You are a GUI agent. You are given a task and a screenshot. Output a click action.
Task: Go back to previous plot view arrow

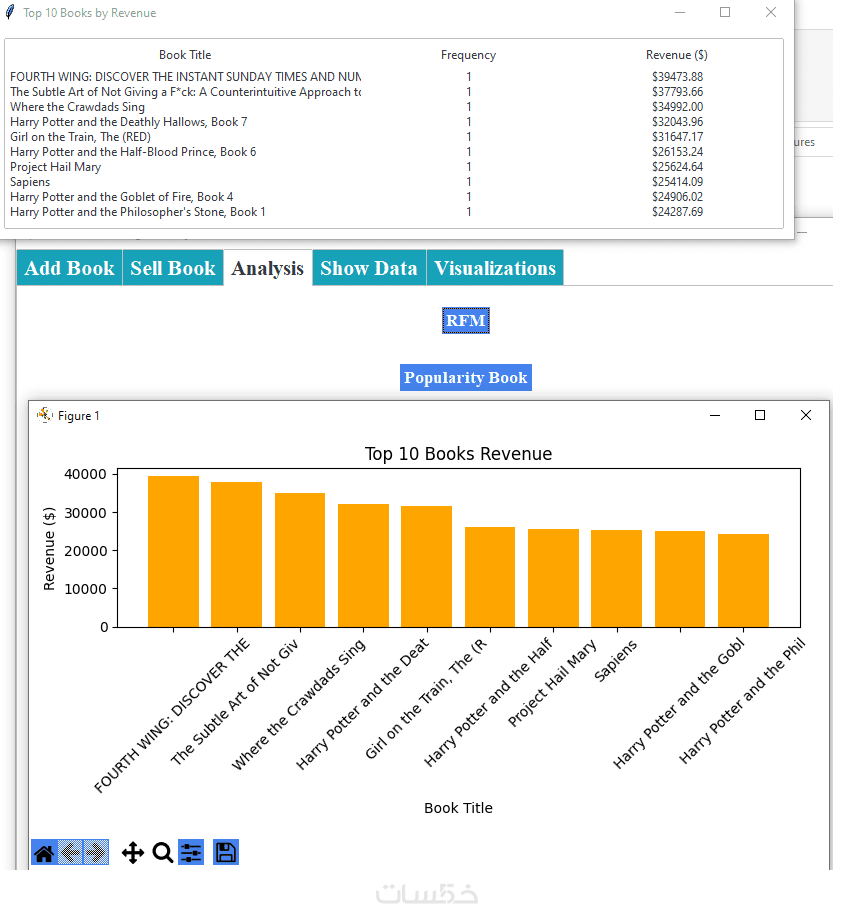pyautogui.click(x=70, y=852)
